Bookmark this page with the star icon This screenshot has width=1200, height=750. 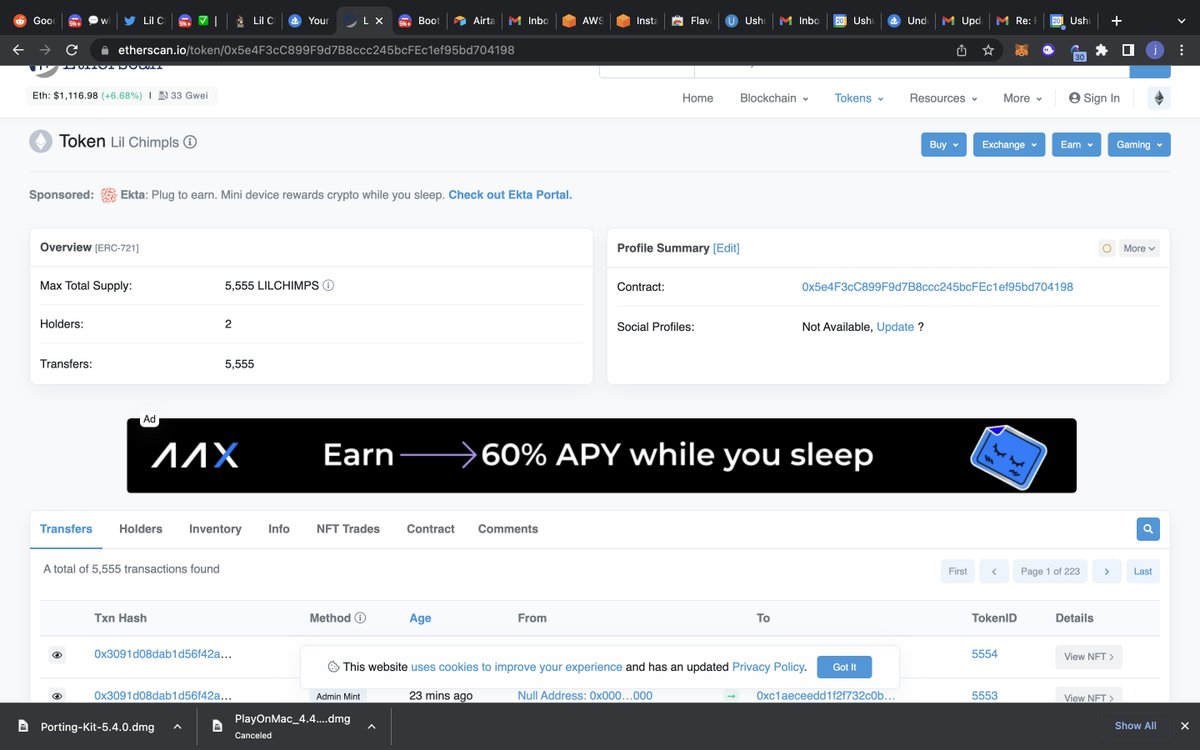[988, 49]
